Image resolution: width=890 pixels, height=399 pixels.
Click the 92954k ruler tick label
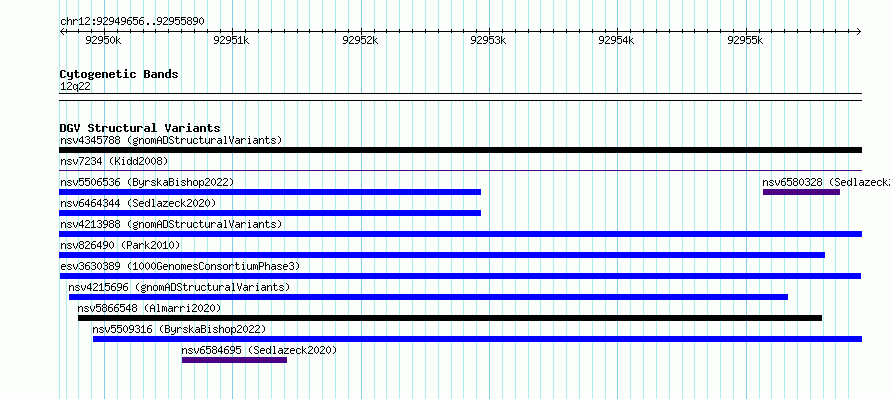click(x=616, y=40)
